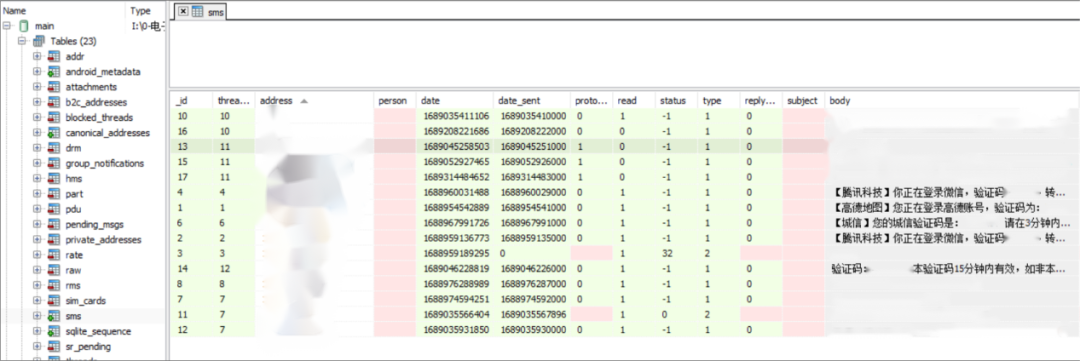The width and height of the screenshot is (1080, 361).
Task: Sort by the date column header
Action: coord(455,101)
